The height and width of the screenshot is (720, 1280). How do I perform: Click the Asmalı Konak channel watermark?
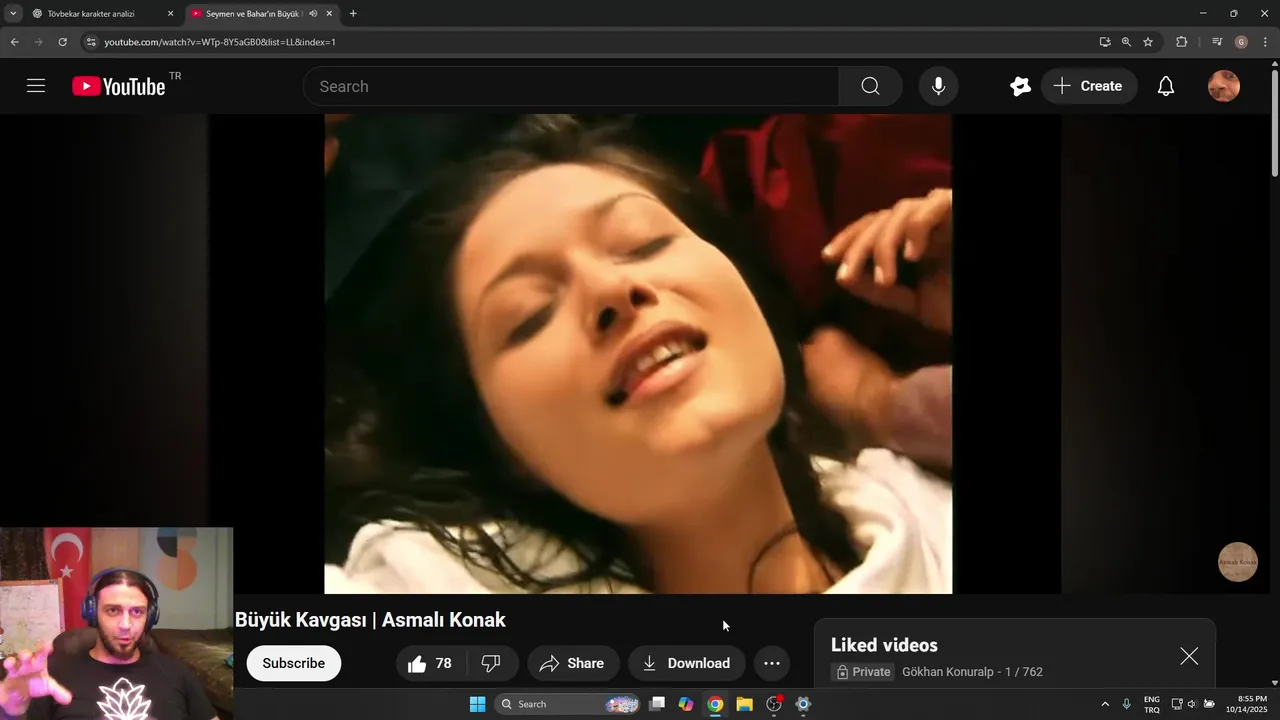(1237, 562)
